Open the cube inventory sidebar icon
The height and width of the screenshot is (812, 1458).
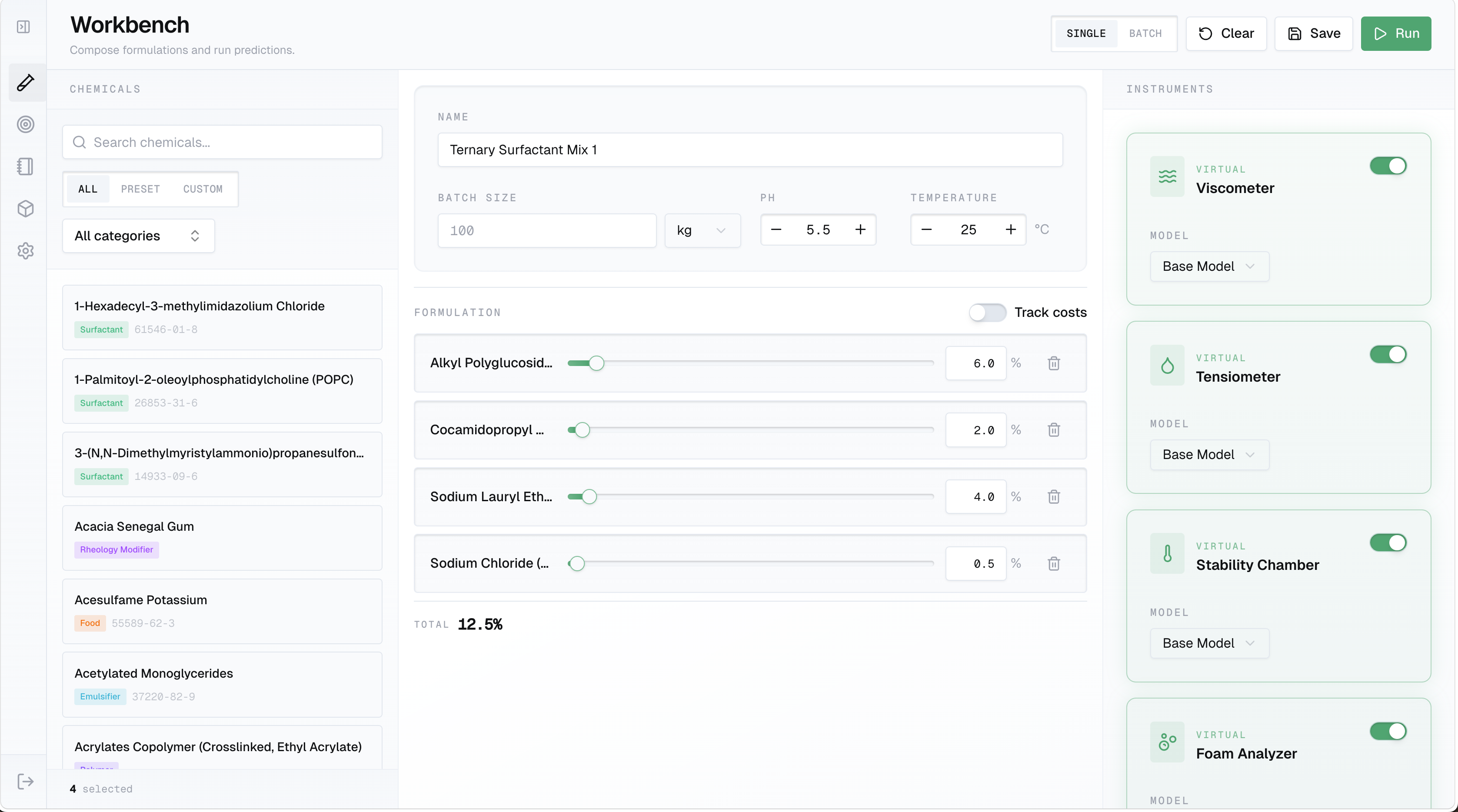(26, 209)
